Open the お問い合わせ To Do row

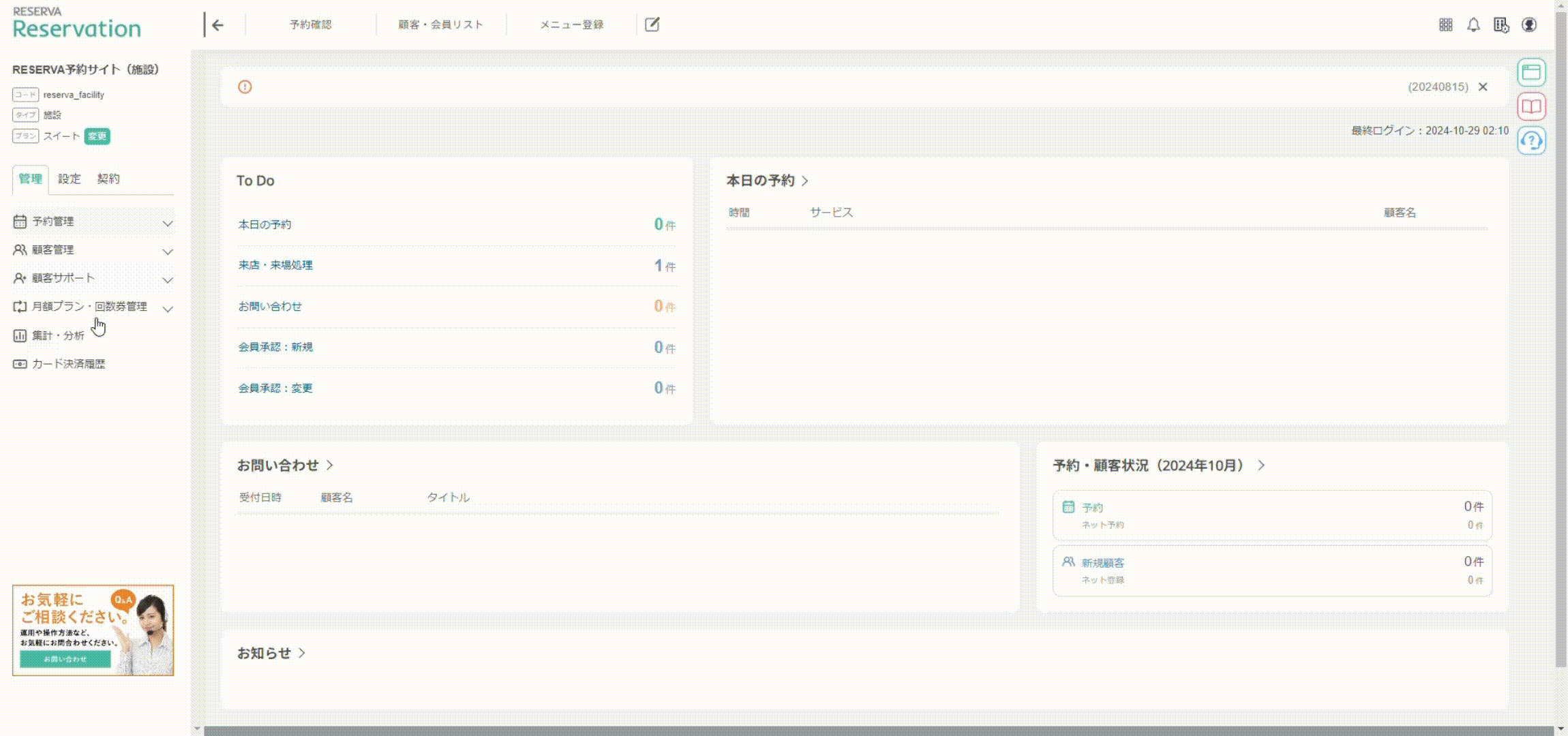click(457, 307)
